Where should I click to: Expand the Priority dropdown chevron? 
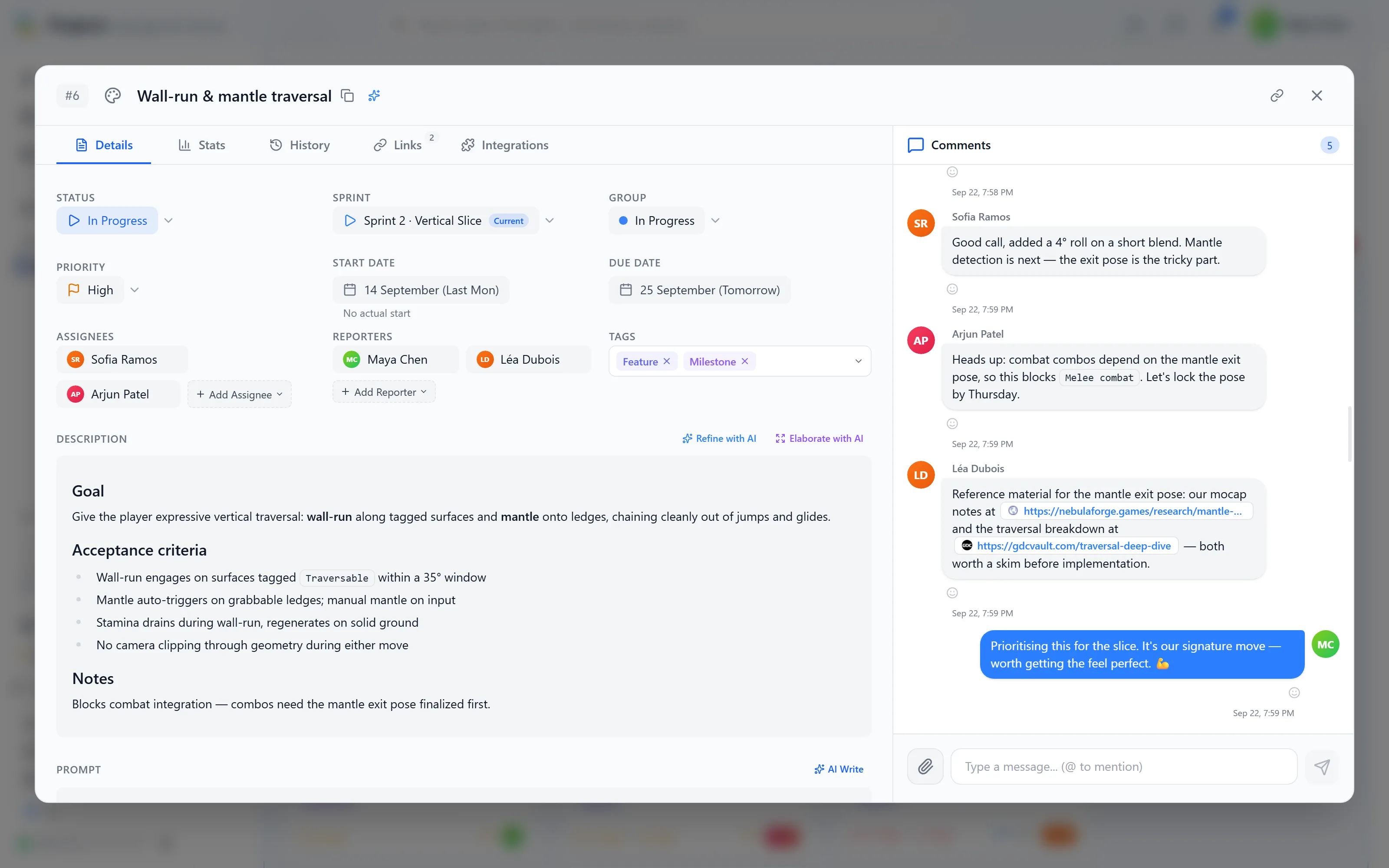135,290
